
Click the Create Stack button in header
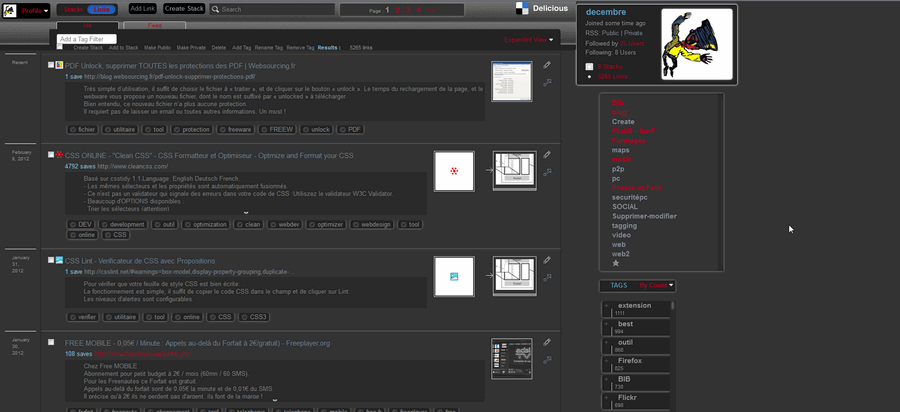[x=184, y=9]
